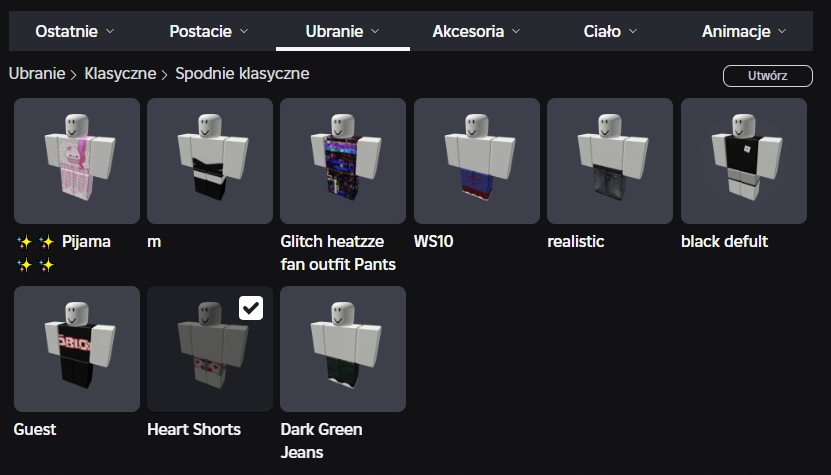Pick the realistic jeans thumbnail

[610, 161]
